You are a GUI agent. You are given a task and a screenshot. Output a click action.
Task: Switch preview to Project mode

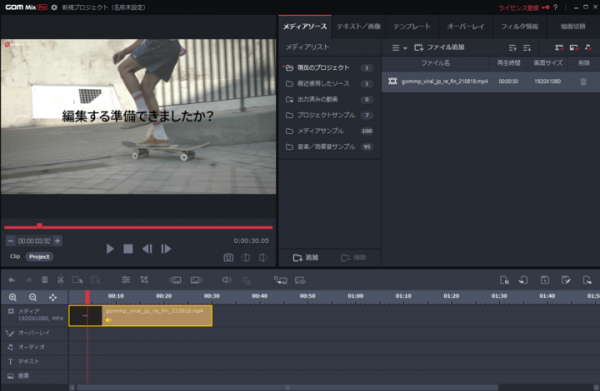click(x=39, y=257)
